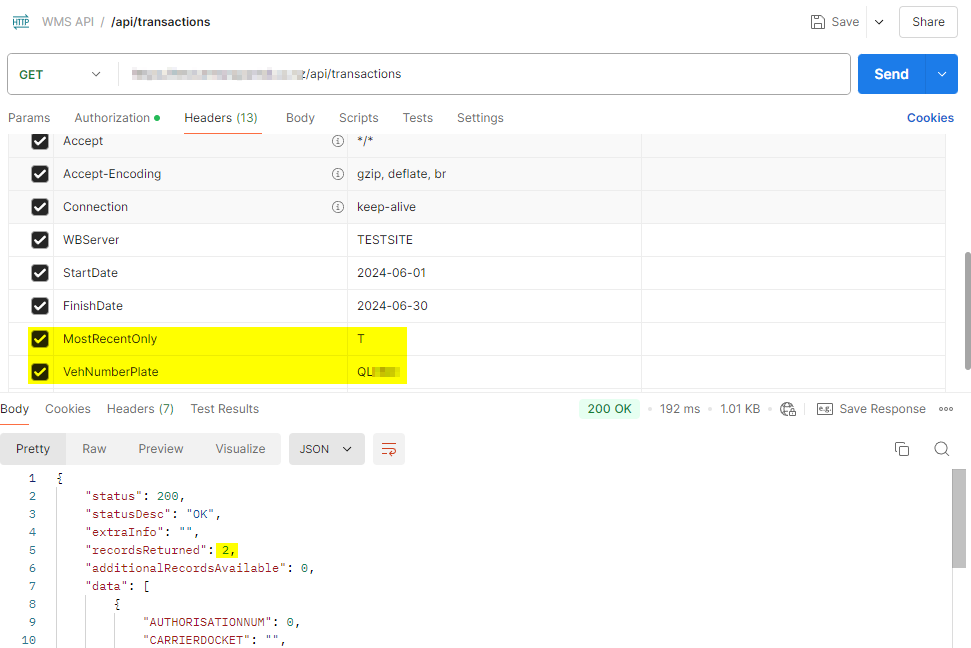Open the response Headers (7) tab
Screen dimensions: 971x648
(140, 409)
